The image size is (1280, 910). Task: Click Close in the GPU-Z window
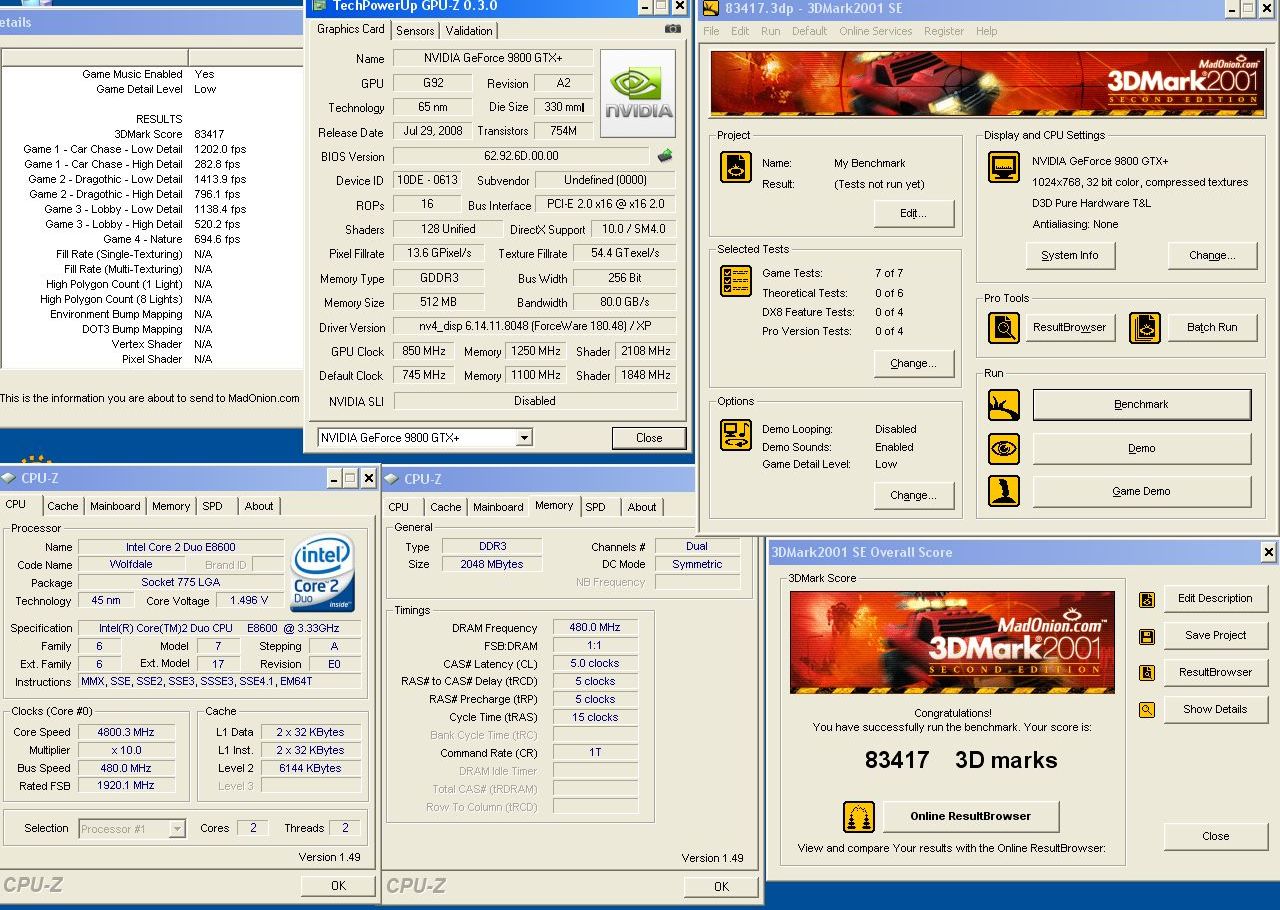pos(649,438)
